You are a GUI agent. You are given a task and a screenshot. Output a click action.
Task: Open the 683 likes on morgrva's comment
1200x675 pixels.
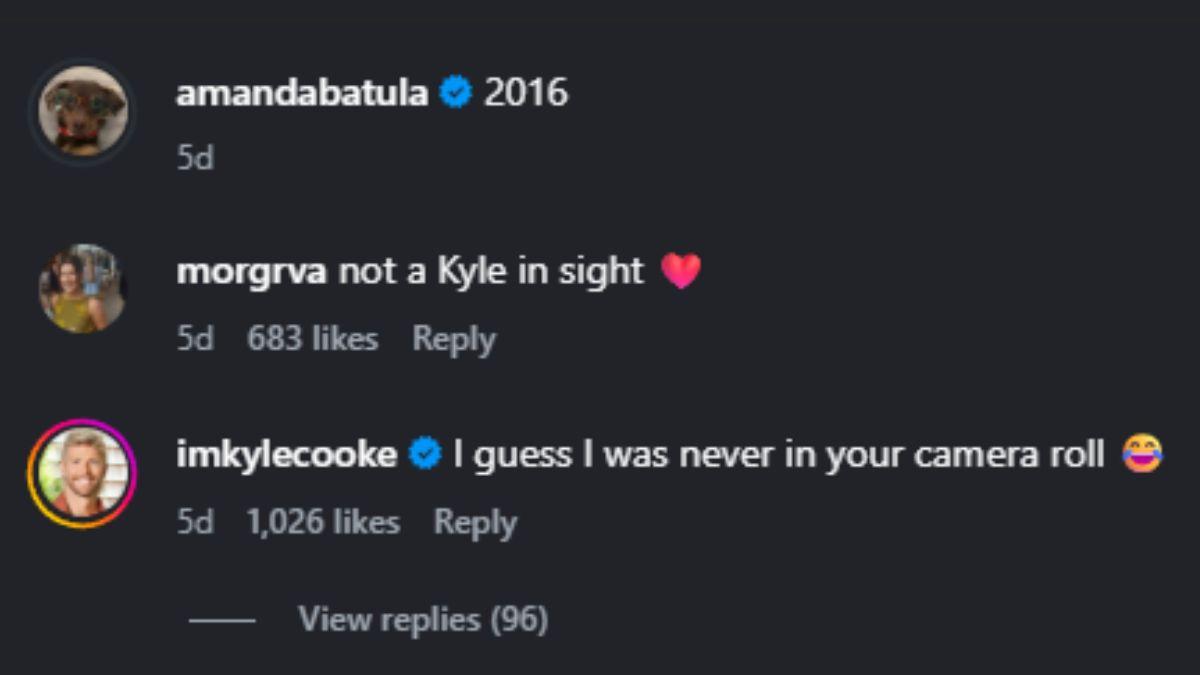point(312,338)
